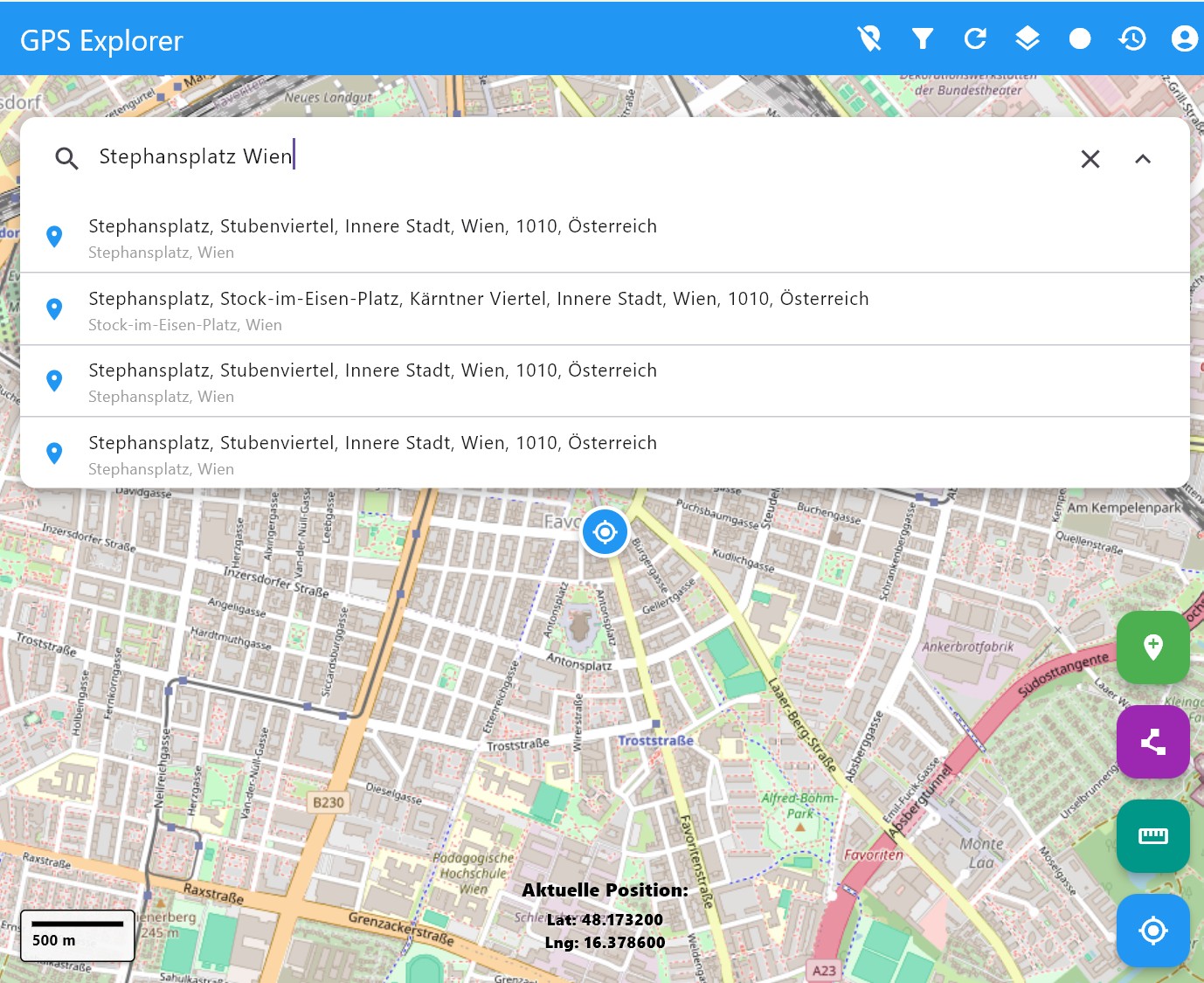Click the refresh icon in toolbar
1204x983 pixels.
(x=975, y=38)
